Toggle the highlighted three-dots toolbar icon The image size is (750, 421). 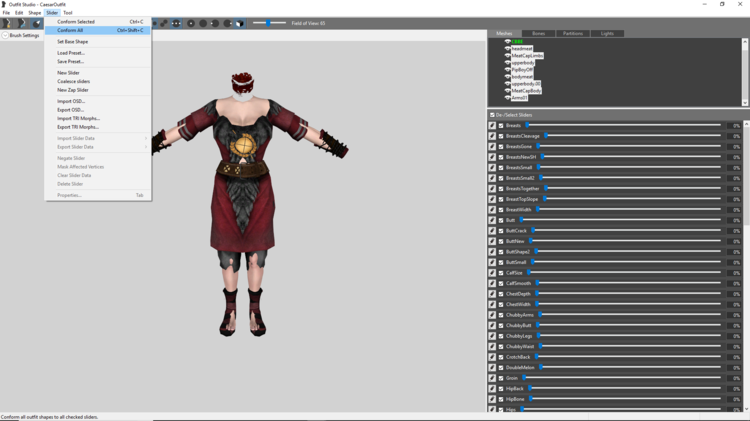176,23
